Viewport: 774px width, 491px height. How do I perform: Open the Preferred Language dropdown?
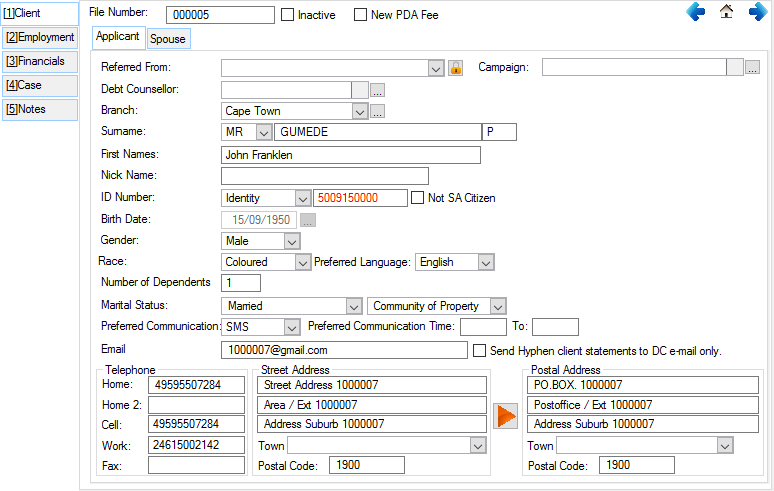click(x=485, y=262)
